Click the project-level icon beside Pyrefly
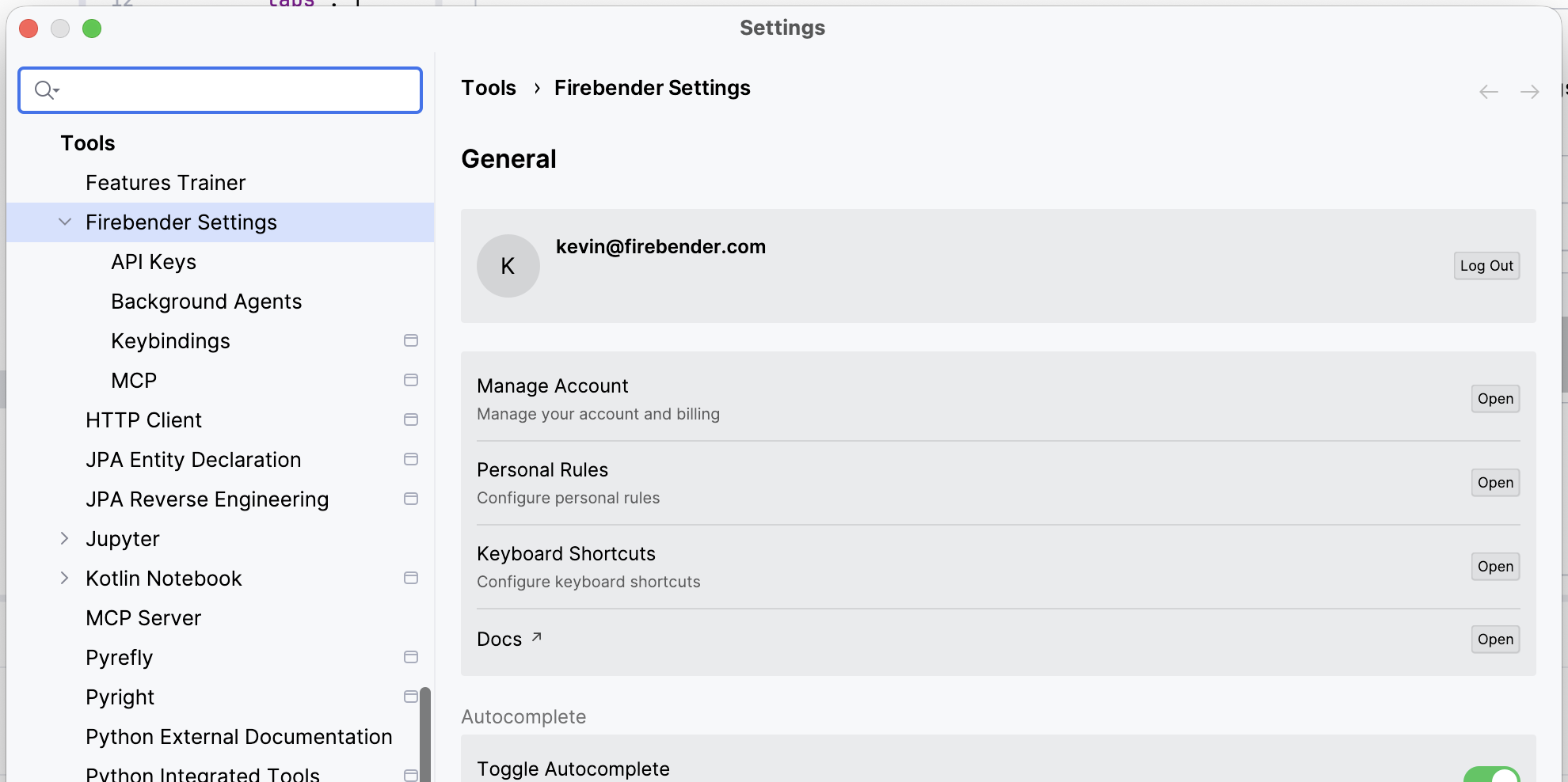1568x782 pixels. [x=411, y=657]
